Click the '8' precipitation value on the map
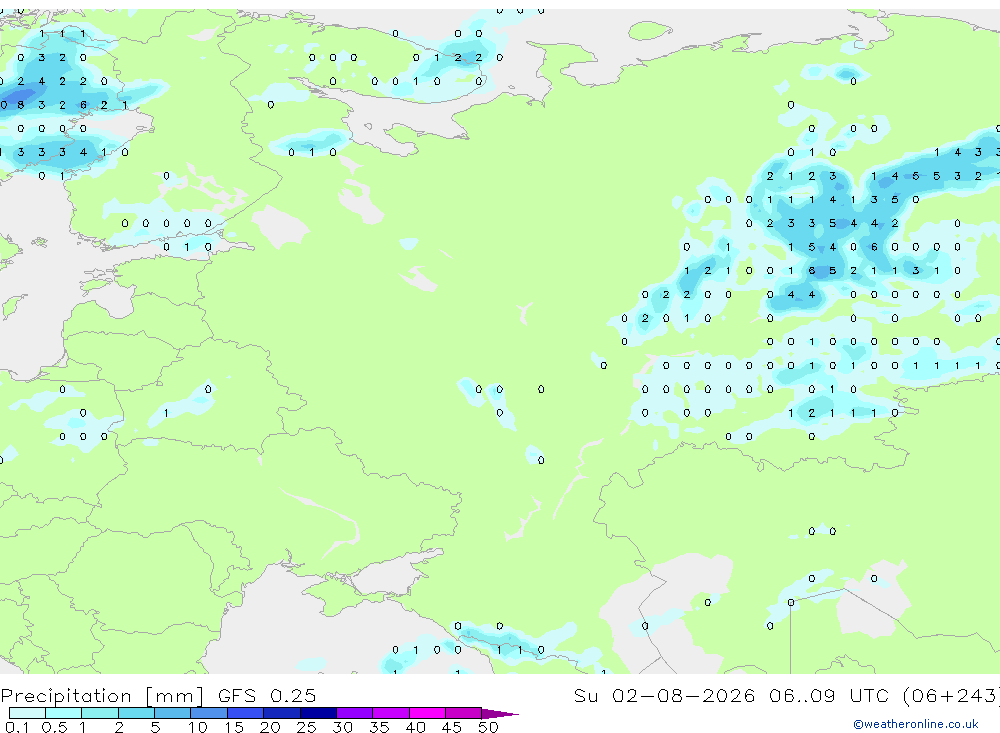The width and height of the screenshot is (1000, 733). pyautogui.click(x=21, y=105)
